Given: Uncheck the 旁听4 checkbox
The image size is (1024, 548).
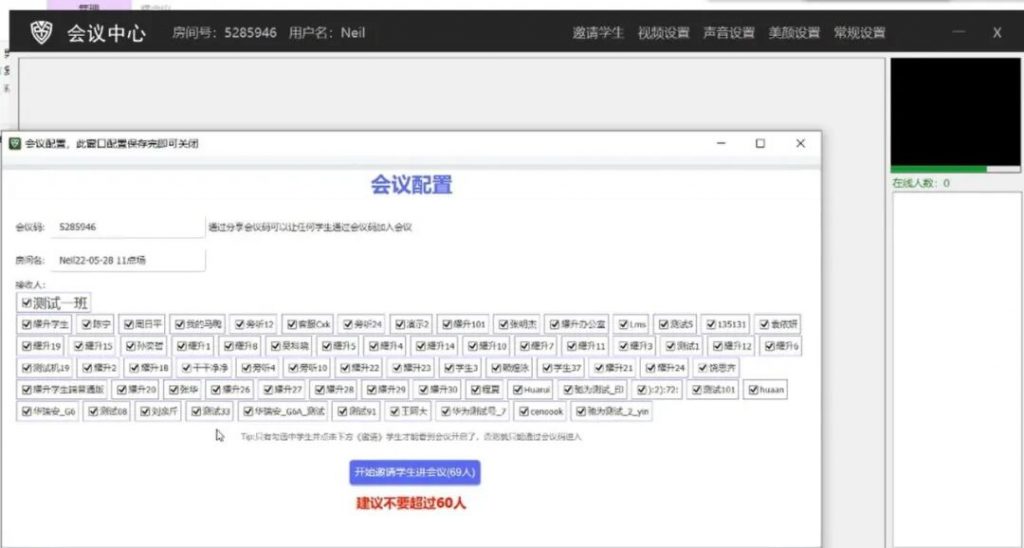Looking at the screenshot, I should pyautogui.click(x=246, y=368).
